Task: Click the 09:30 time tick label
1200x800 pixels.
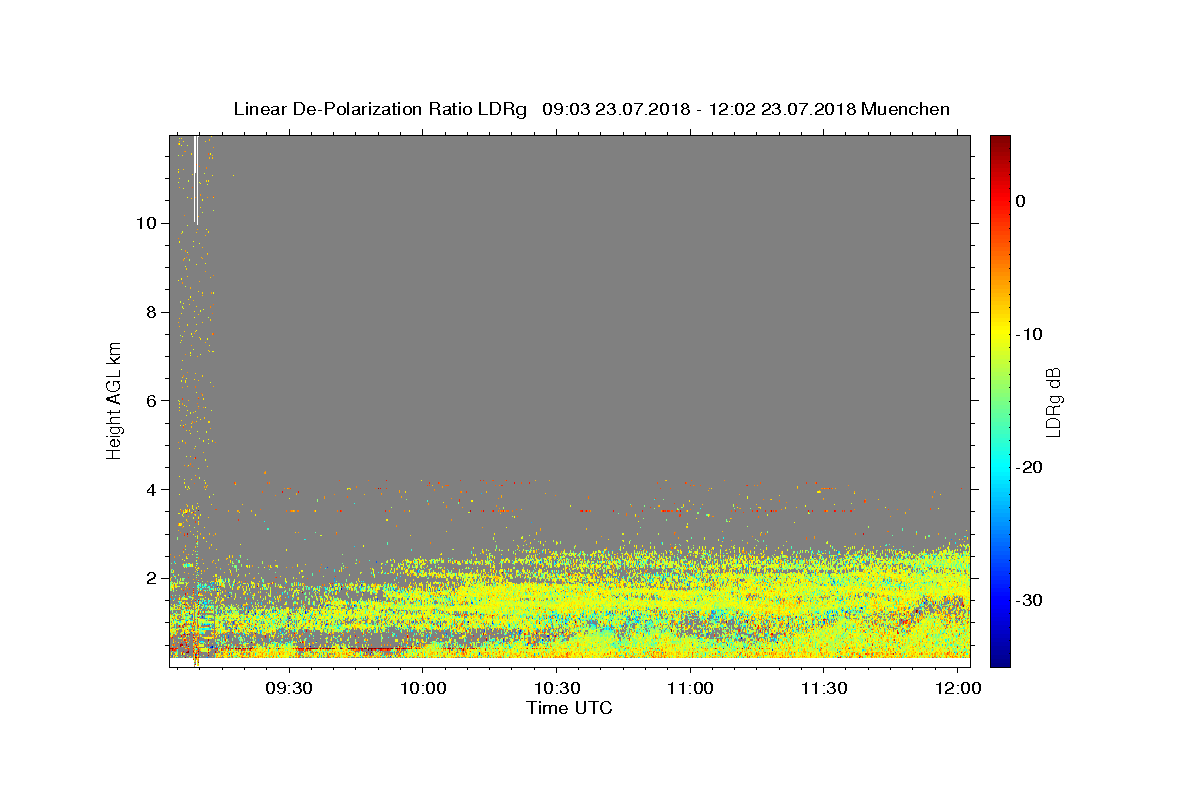Action: (290, 688)
